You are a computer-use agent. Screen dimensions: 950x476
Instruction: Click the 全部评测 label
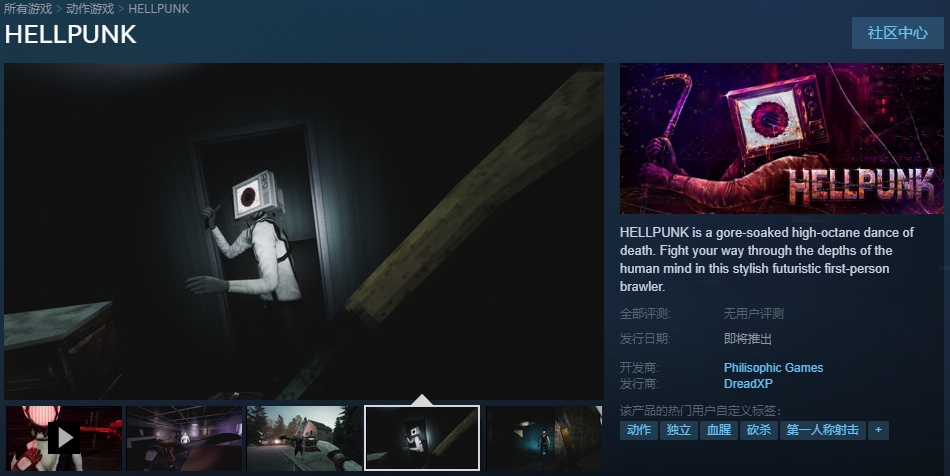pos(645,314)
